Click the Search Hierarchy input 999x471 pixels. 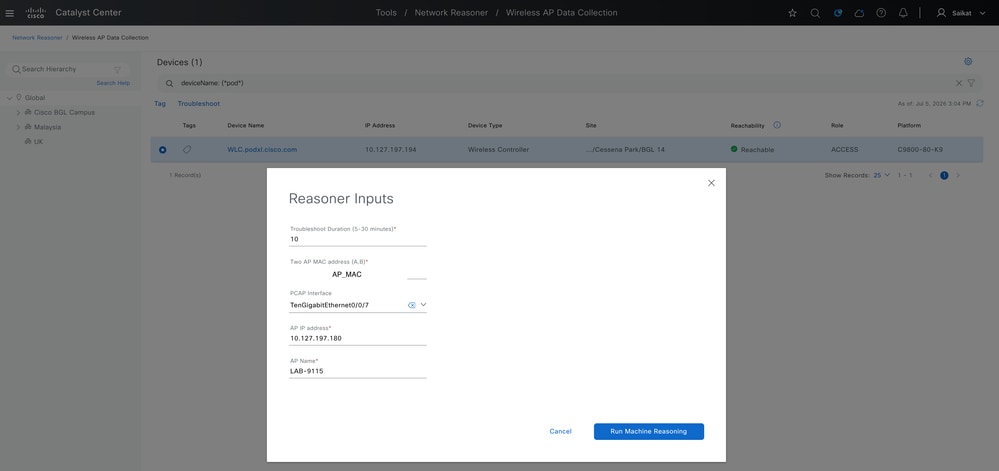click(66, 69)
